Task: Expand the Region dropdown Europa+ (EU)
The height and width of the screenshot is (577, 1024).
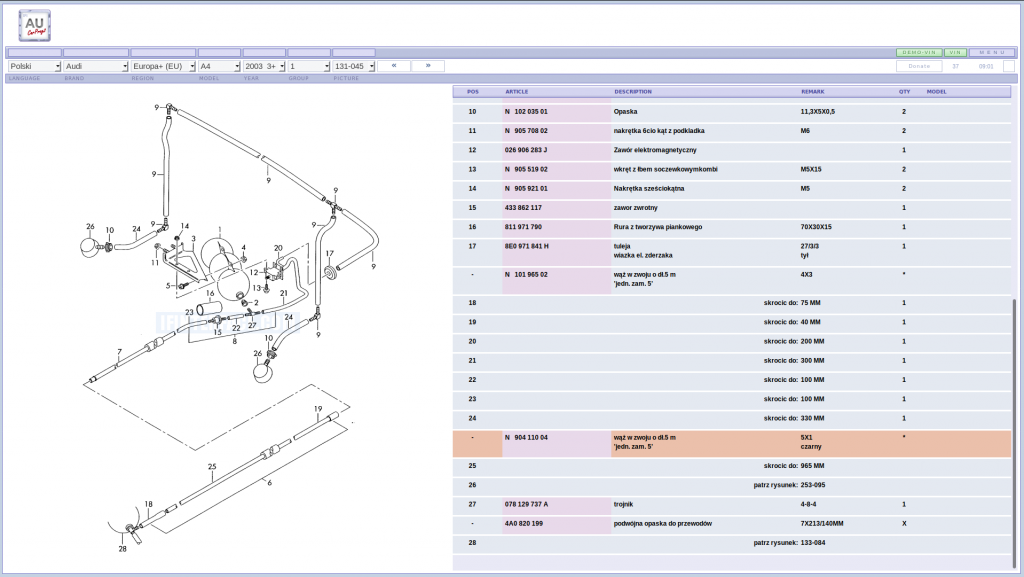Action: coord(163,67)
